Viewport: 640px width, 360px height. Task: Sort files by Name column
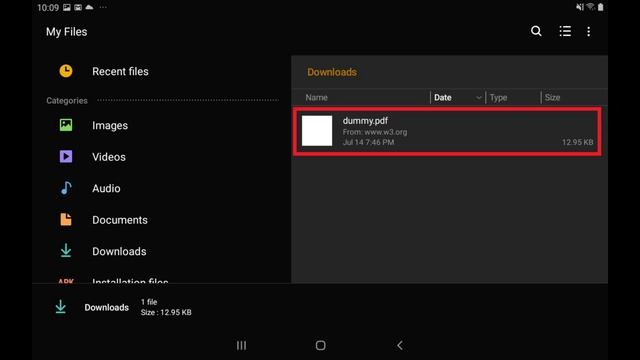[x=316, y=98]
